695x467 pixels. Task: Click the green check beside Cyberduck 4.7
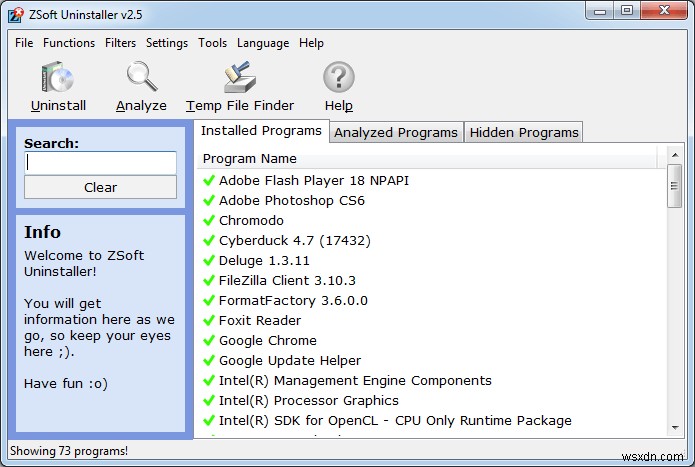coord(209,240)
